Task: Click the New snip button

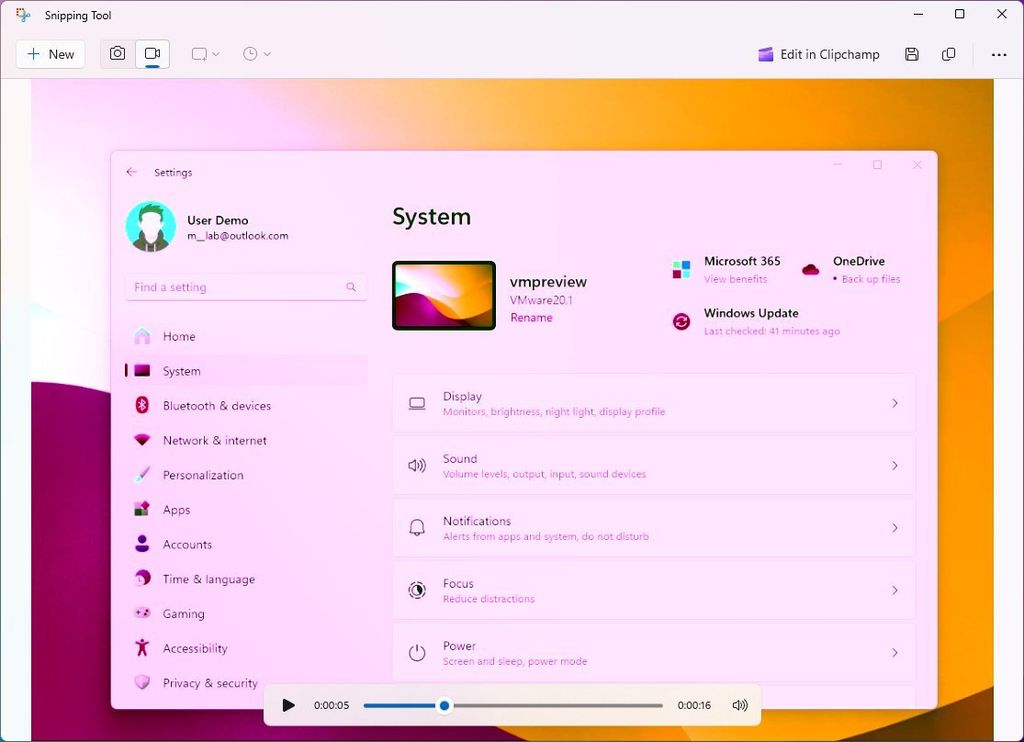Action: tap(50, 53)
